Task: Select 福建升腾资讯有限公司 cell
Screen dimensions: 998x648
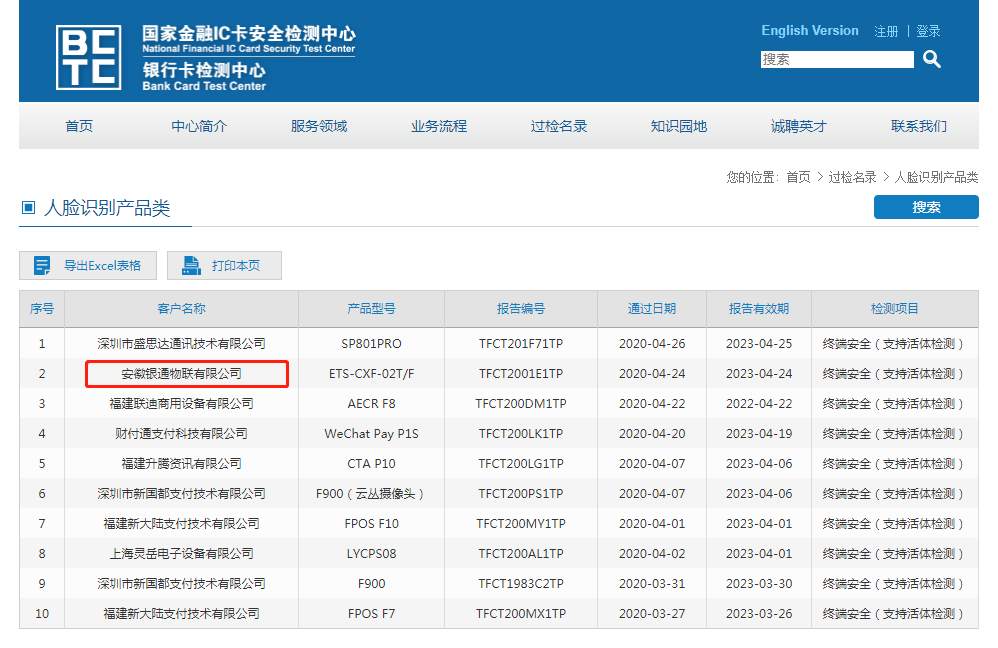Action: pos(181,463)
